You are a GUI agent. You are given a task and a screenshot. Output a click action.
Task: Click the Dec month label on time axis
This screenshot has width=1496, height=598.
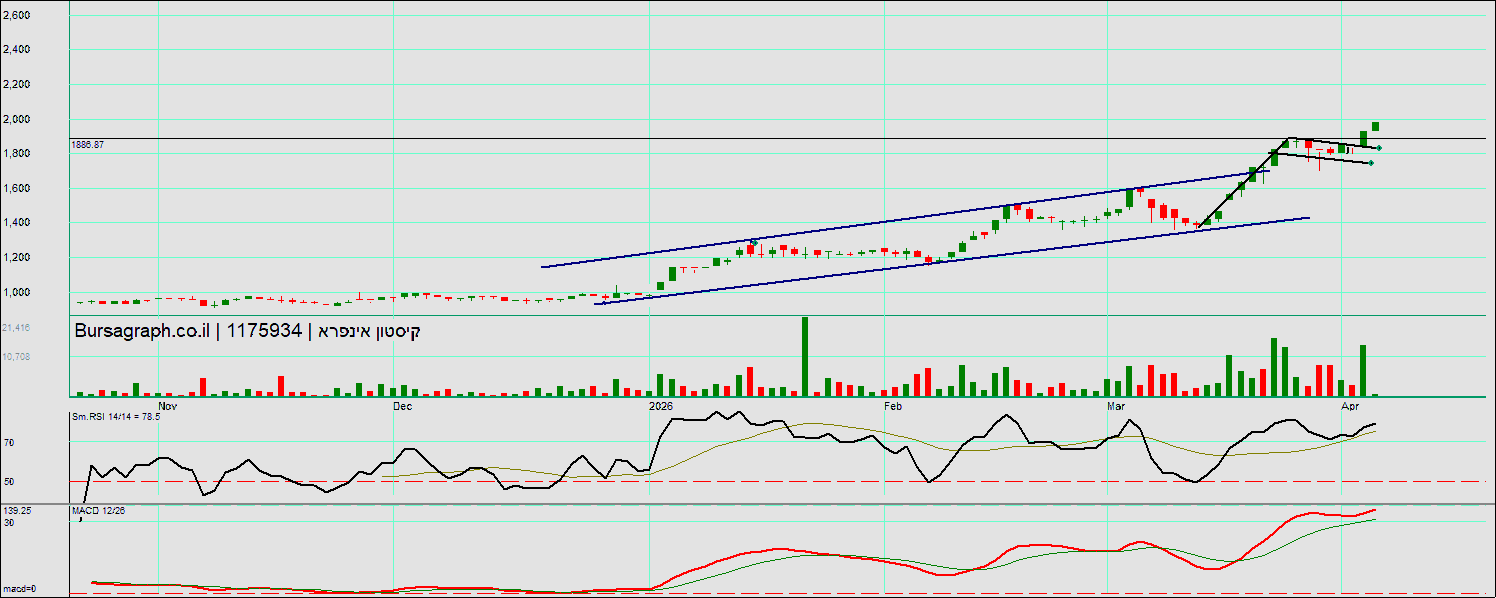(402, 407)
